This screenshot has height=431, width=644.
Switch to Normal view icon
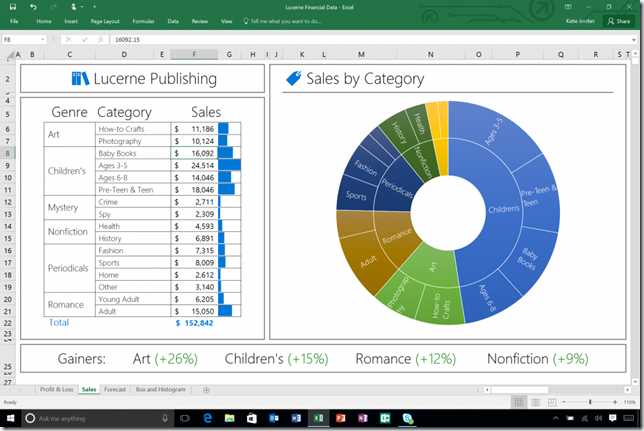[519, 402]
